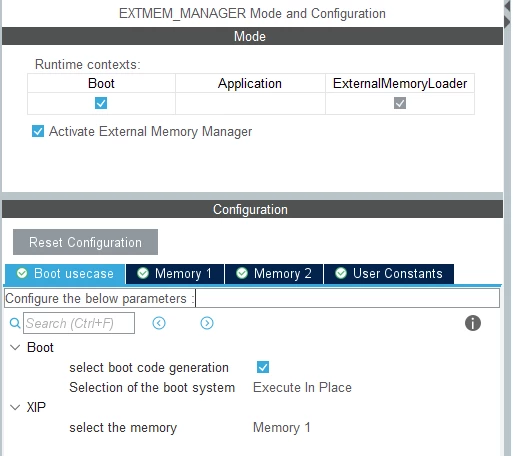Toggle select boot code generation checkbox
This screenshot has width=513, height=456.
pos(263,367)
